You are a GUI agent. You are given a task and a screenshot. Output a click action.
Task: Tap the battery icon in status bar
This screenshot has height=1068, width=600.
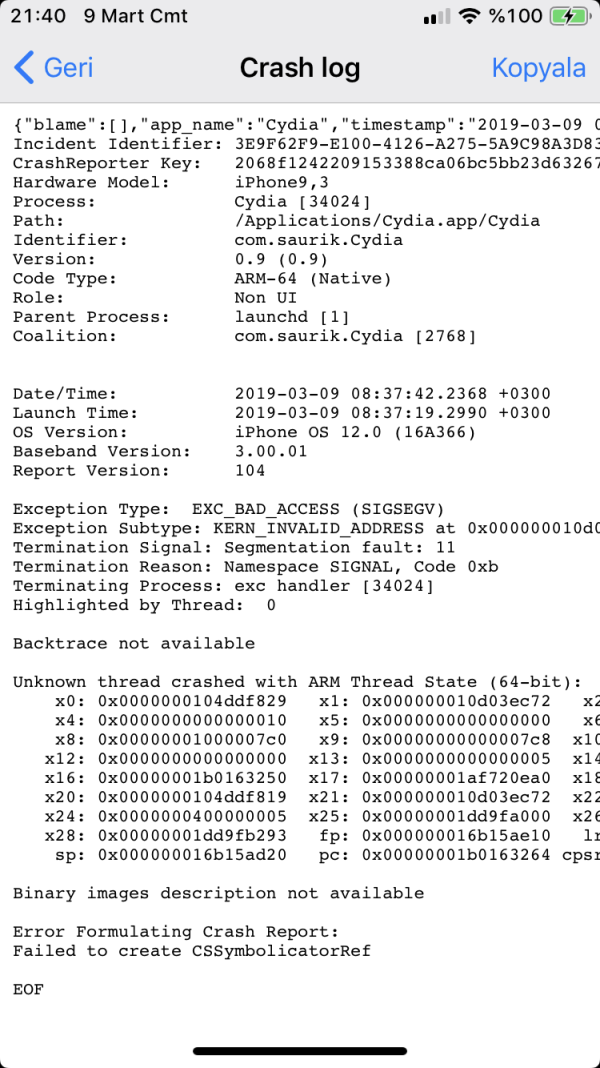point(569,17)
